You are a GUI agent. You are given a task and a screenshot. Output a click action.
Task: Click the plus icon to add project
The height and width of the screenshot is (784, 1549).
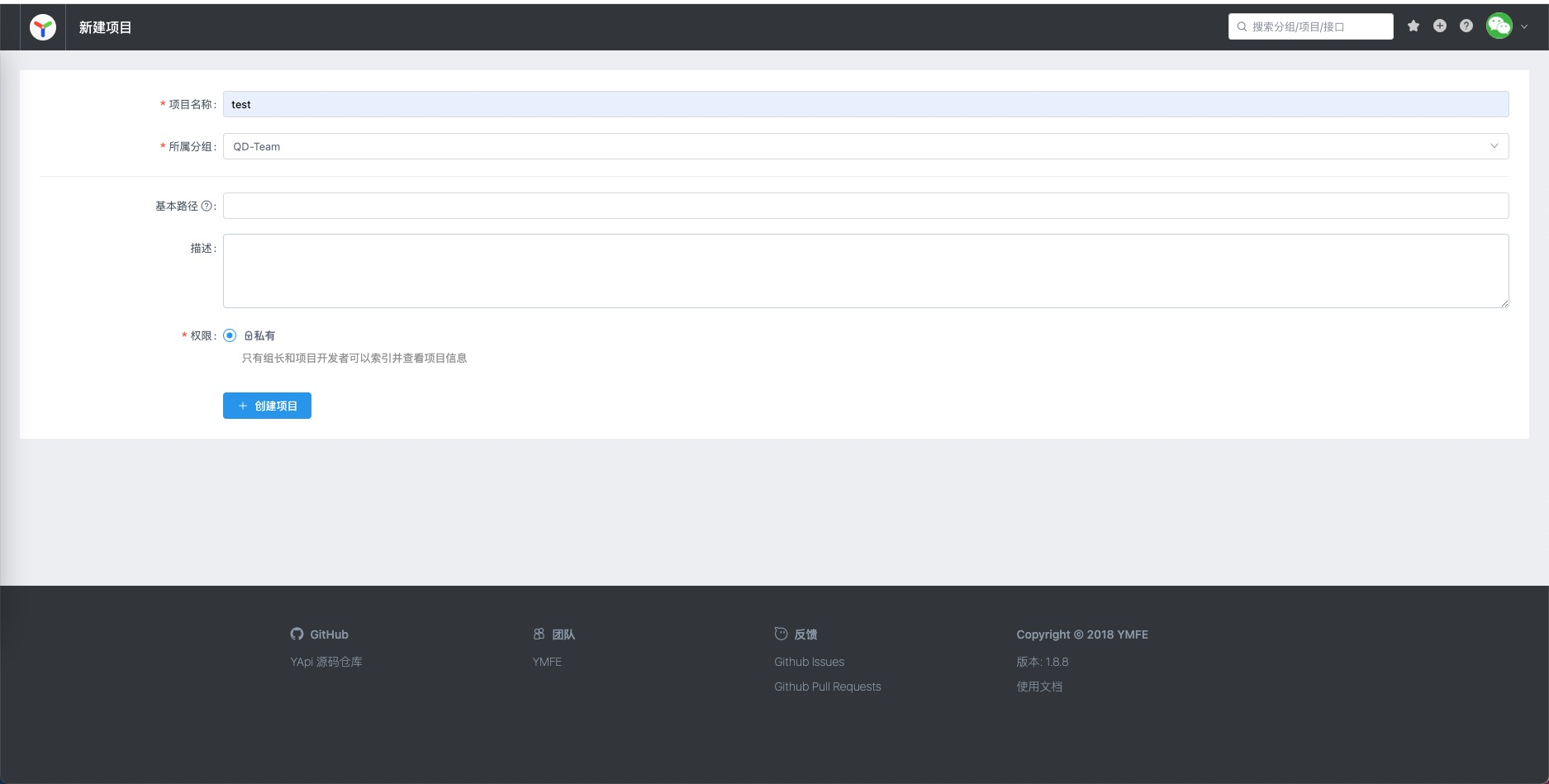tap(1440, 26)
